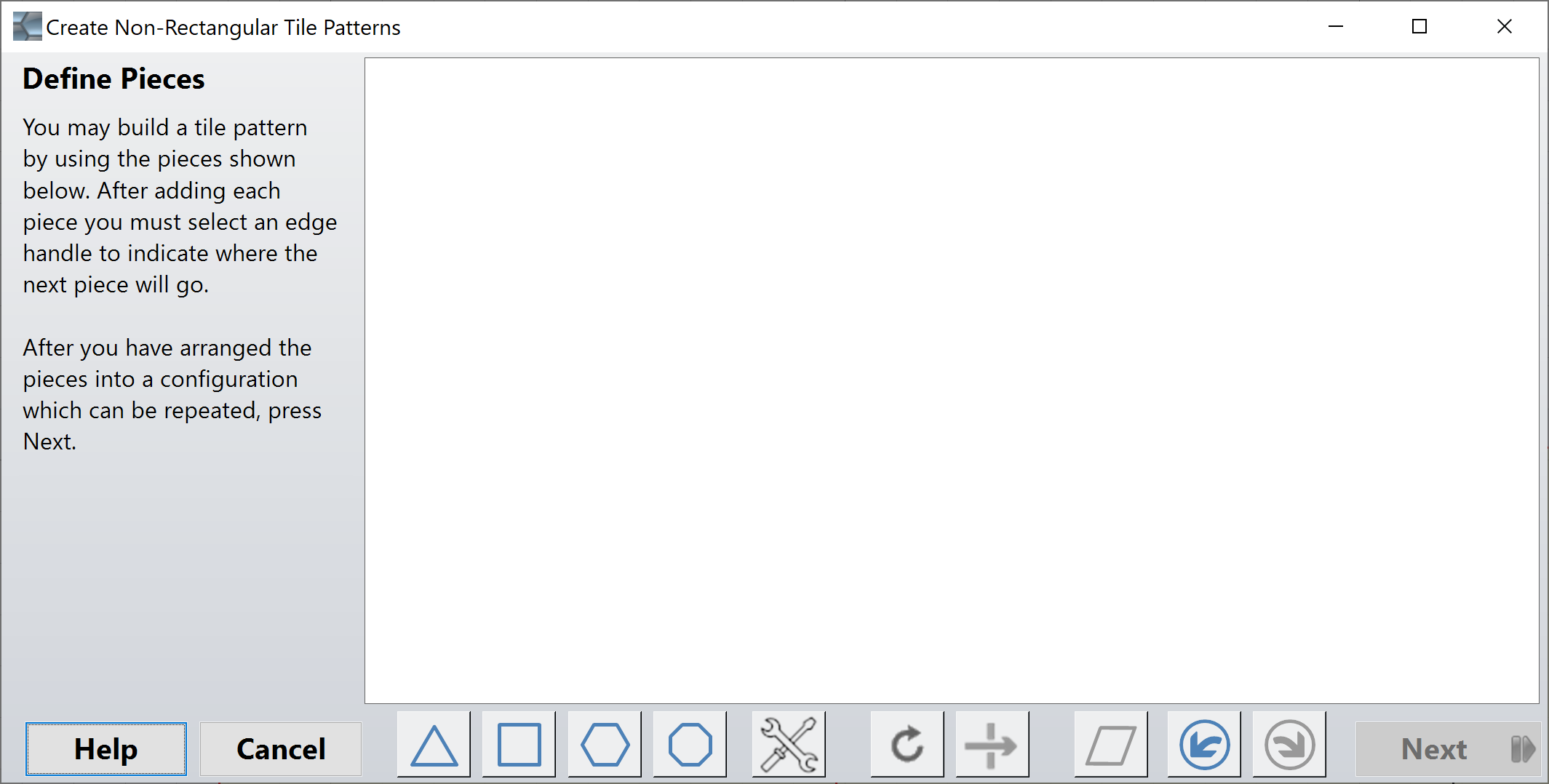The image size is (1549, 784).
Task: Minimize the Create Non-Rectangular Tile Patterns window
Action: (x=1336, y=27)
